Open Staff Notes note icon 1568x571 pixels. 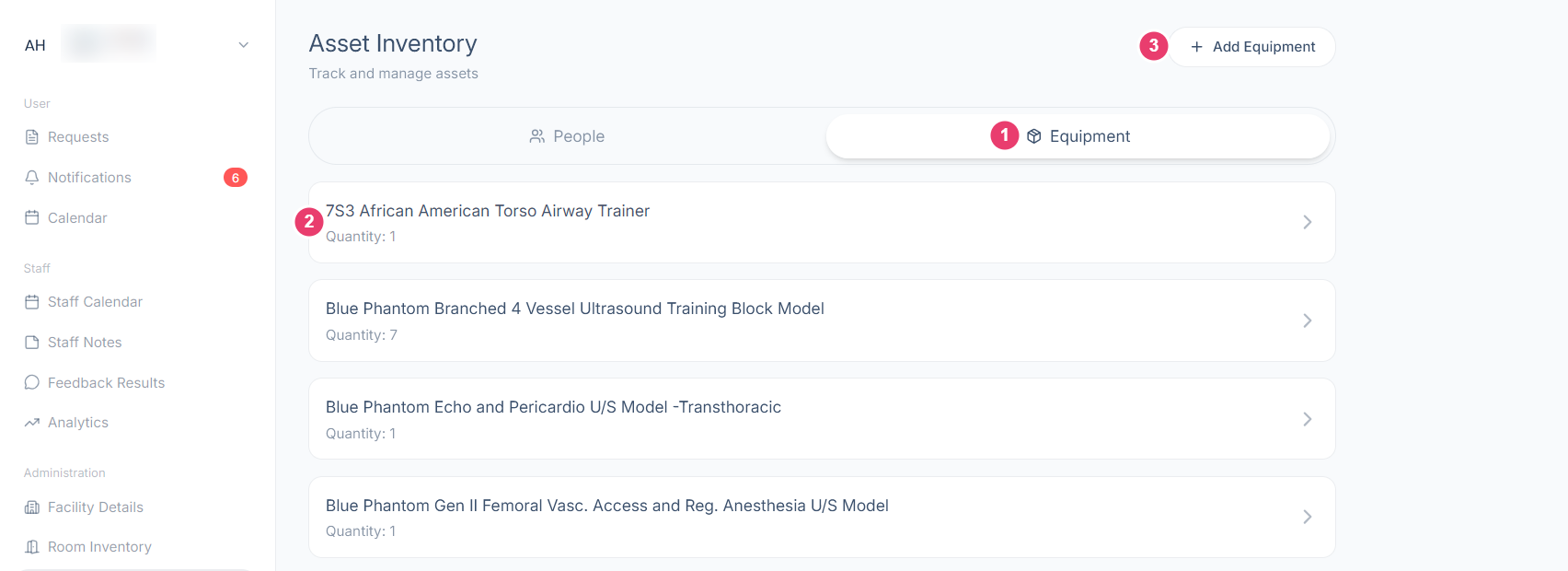point(32,343)
